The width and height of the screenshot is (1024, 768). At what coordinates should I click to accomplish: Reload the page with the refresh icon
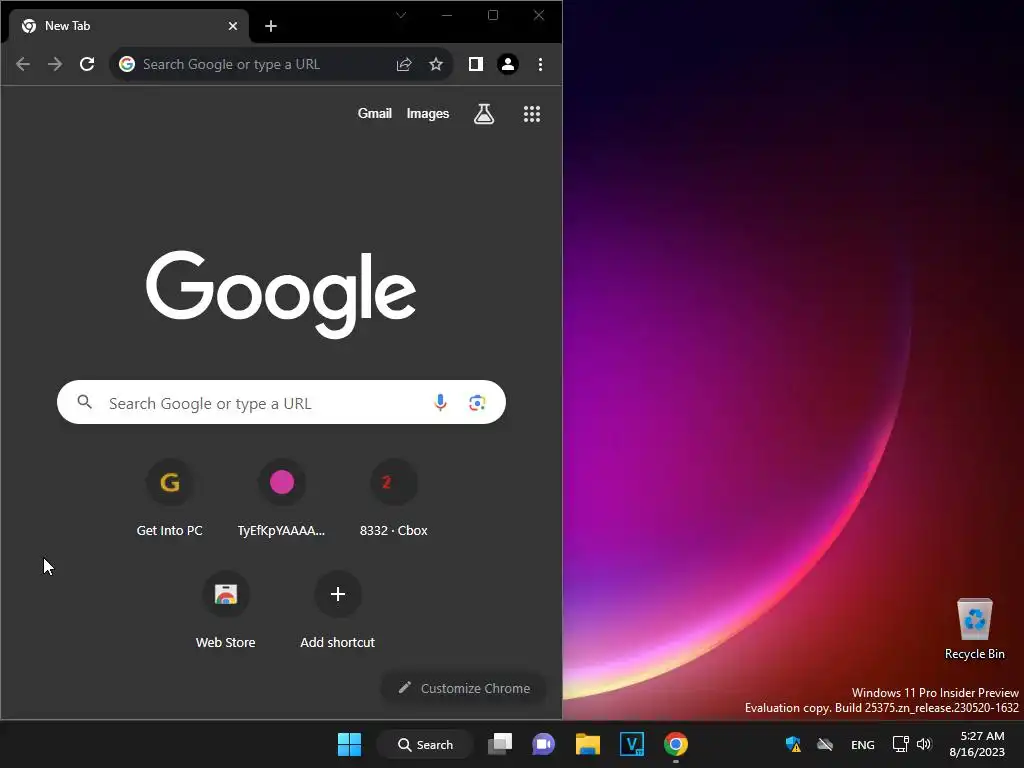87,64
